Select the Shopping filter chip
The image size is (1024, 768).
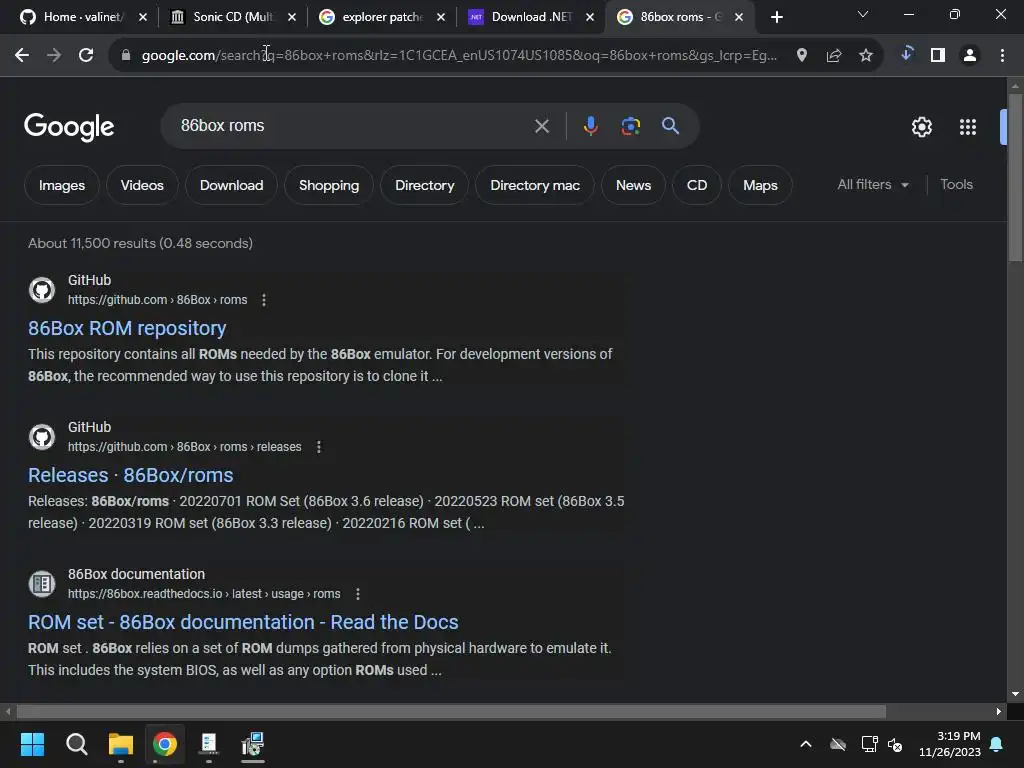pyautogui.click(x=328, y=185)
